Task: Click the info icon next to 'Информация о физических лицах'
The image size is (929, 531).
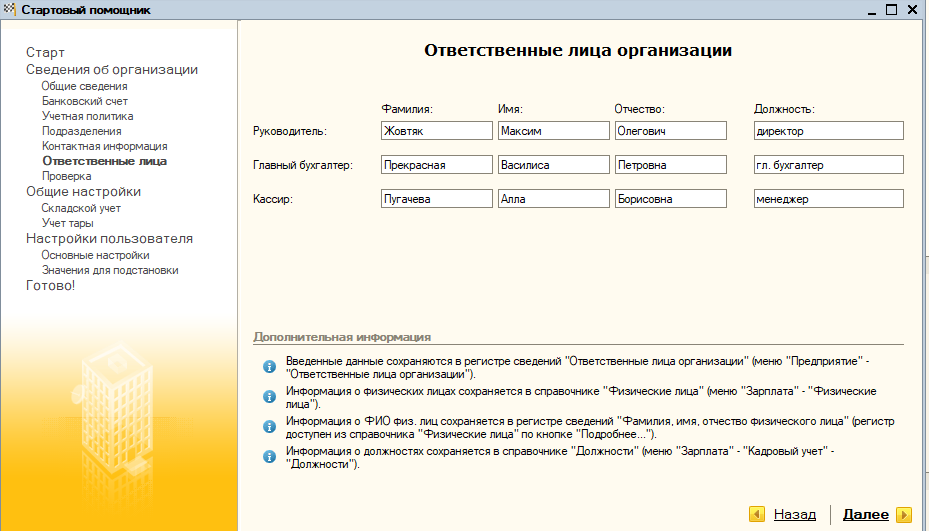Action: (269, 396)
